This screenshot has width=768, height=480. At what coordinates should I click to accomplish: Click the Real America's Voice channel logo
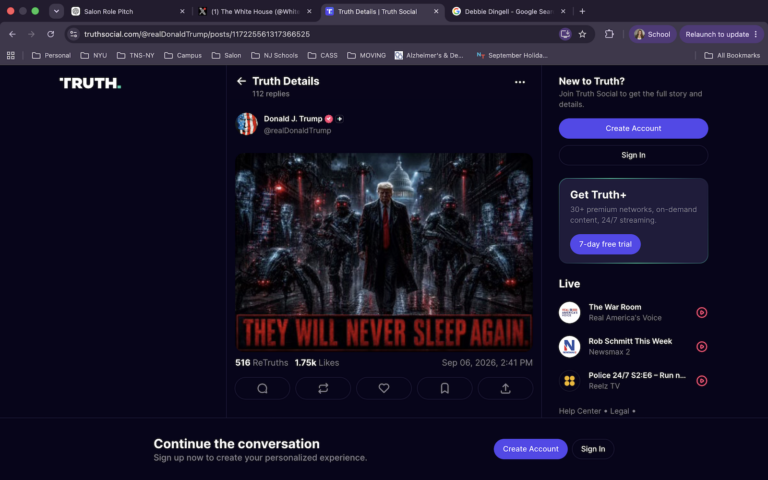[x=569, y=312]
